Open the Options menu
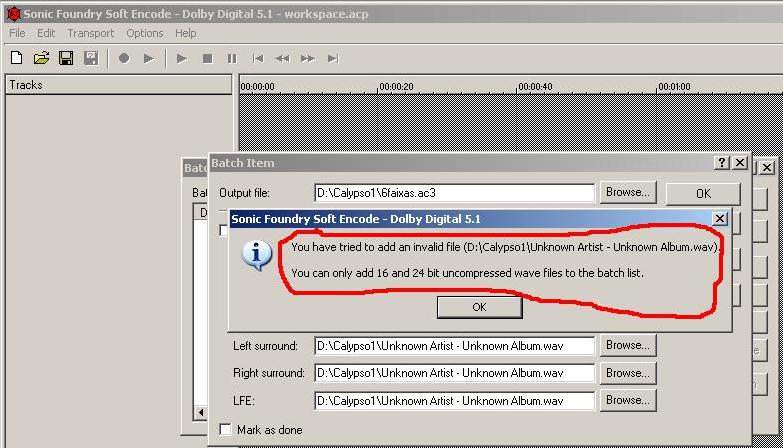Image resolution: width=783 pixels, height=448 pixels. pyautogui.click(x=144, y=33)
